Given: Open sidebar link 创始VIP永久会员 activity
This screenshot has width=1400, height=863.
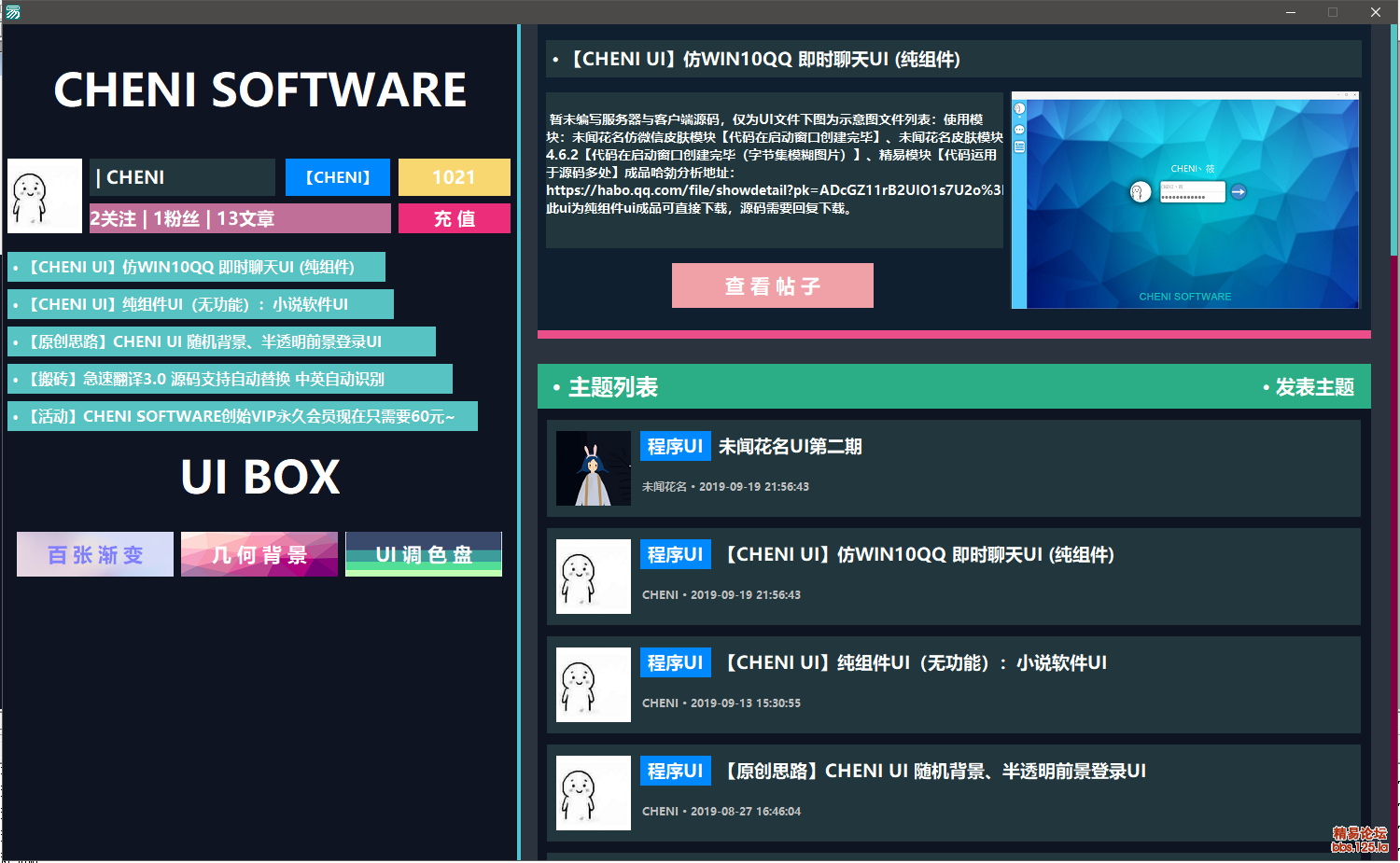Looking at the screenshot, I should coord(243,416).
